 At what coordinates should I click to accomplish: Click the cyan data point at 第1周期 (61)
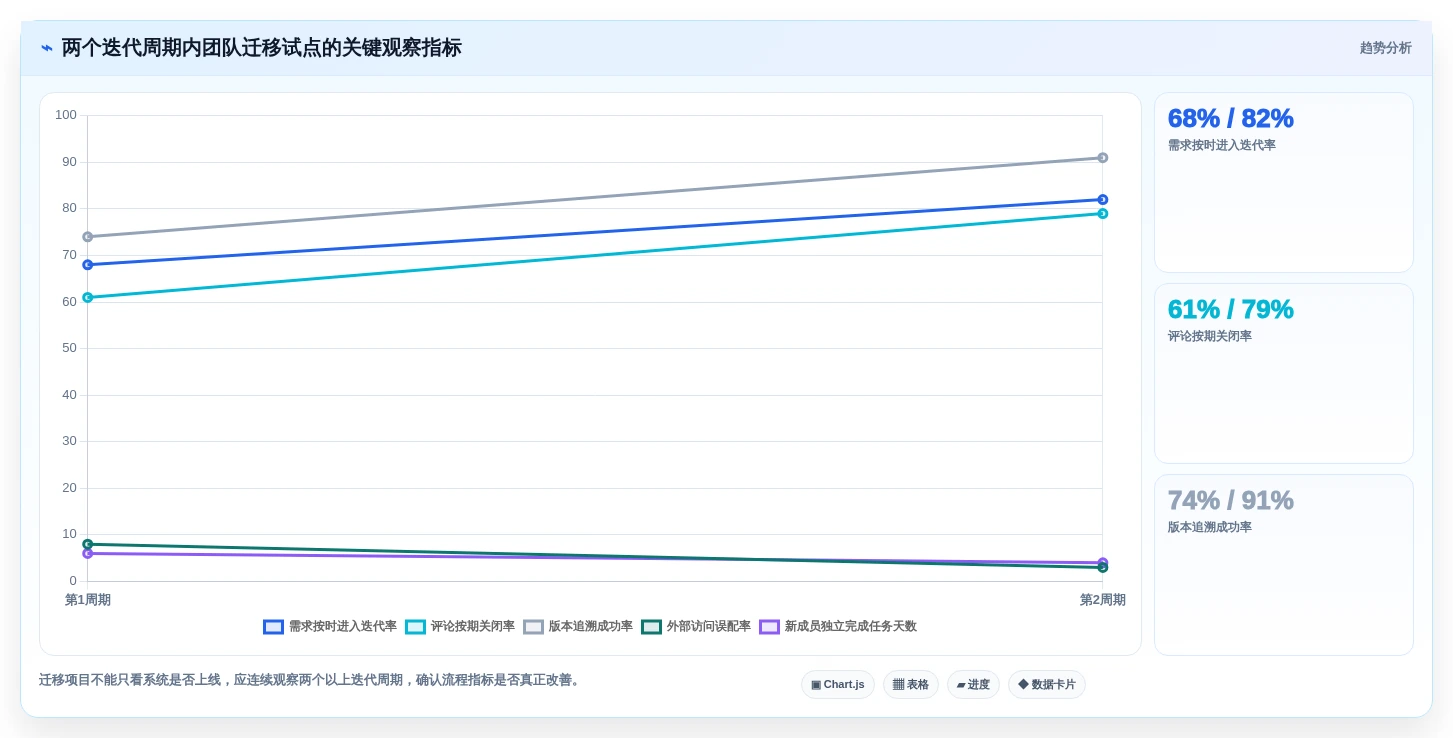click(x=88, y=298)
